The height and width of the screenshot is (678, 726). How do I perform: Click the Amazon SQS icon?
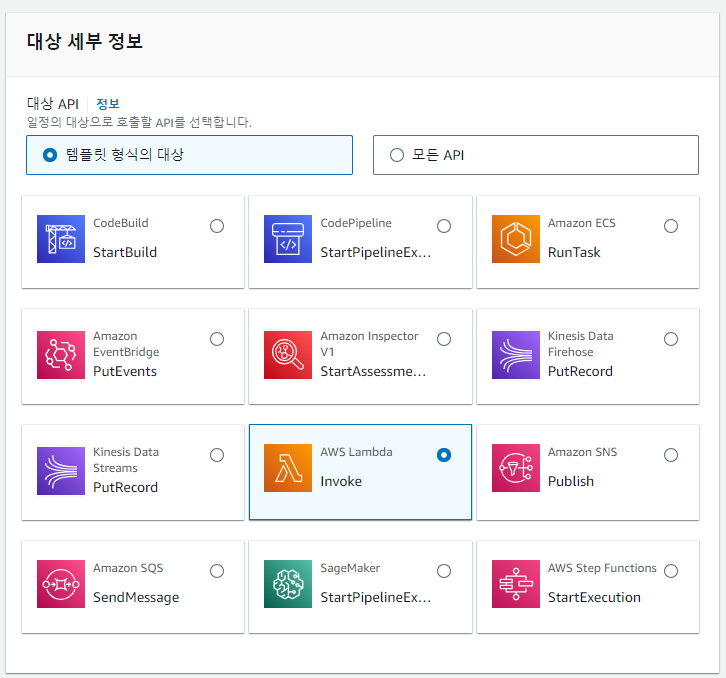[61, 584]
